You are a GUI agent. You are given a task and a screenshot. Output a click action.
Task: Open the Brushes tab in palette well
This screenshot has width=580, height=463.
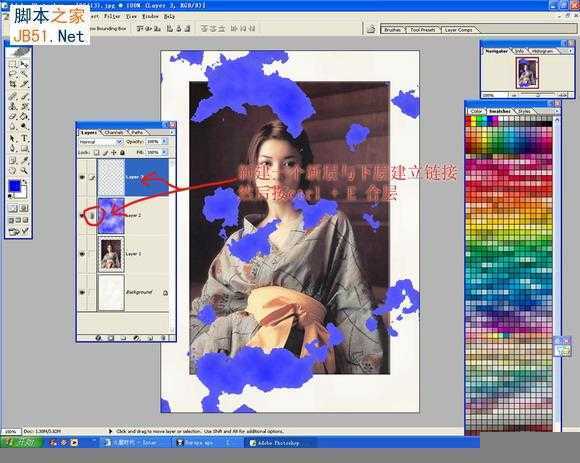click(392, 30)
